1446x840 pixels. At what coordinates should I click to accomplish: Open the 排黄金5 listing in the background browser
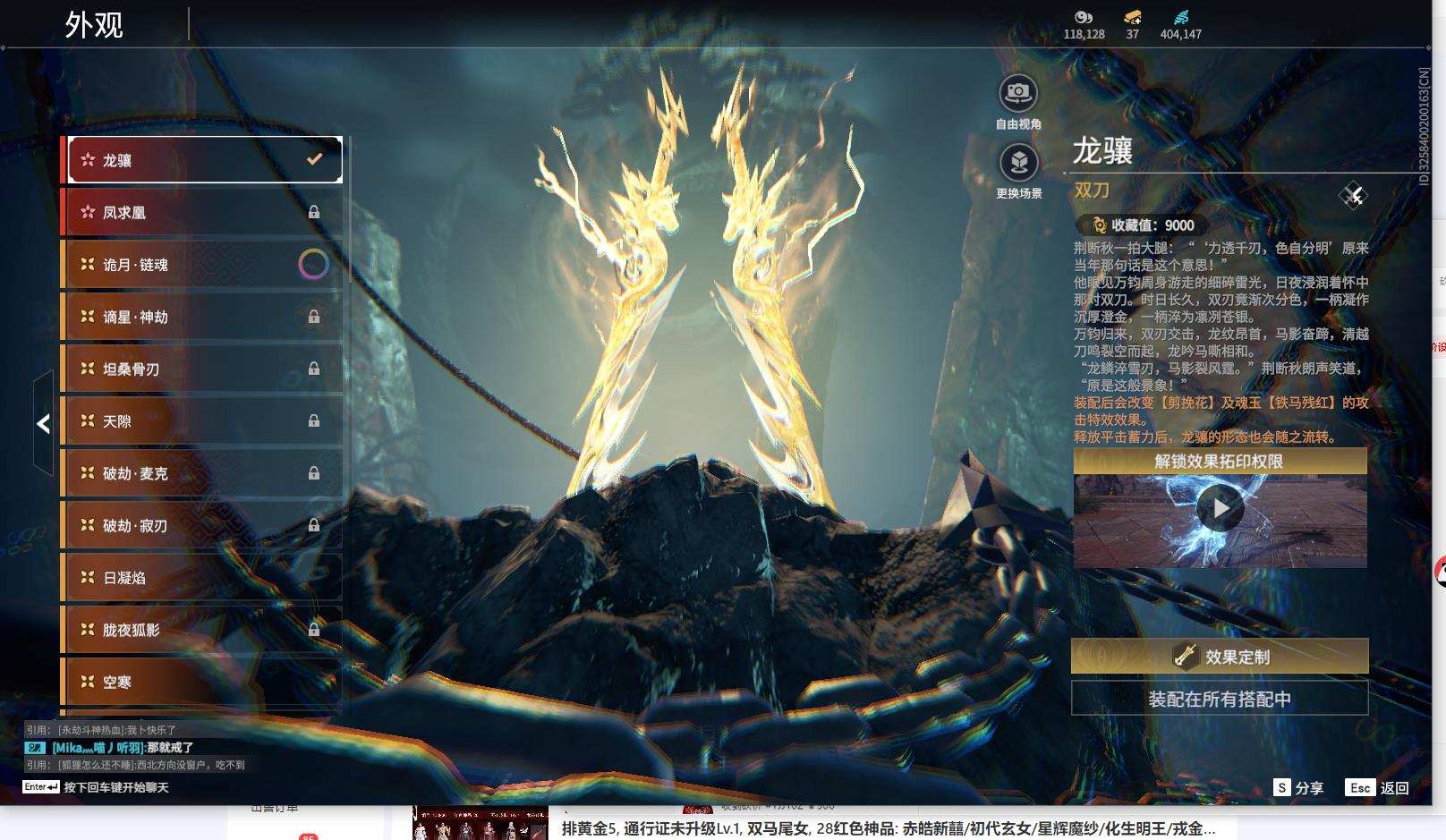[x=889, y=828]
